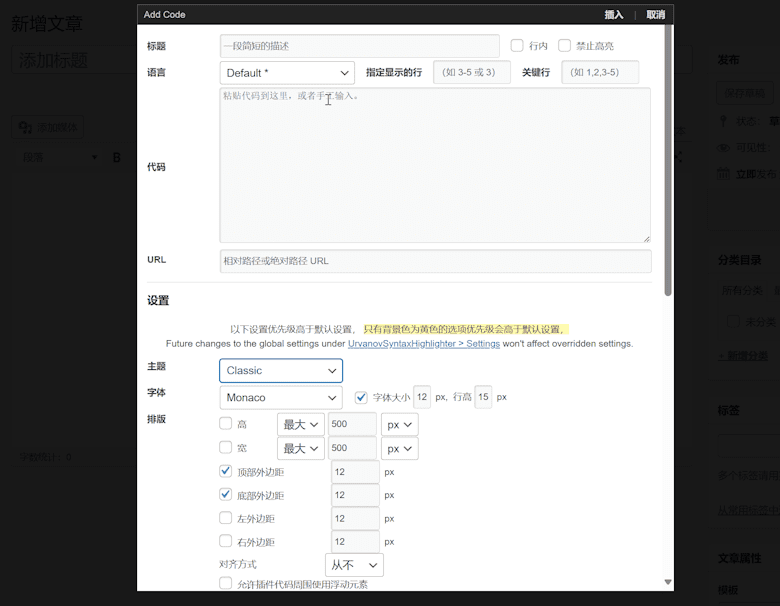Enable the 宽 width checkbox
The width and height of the screenshot is (780, 606).
pos(225,447)
